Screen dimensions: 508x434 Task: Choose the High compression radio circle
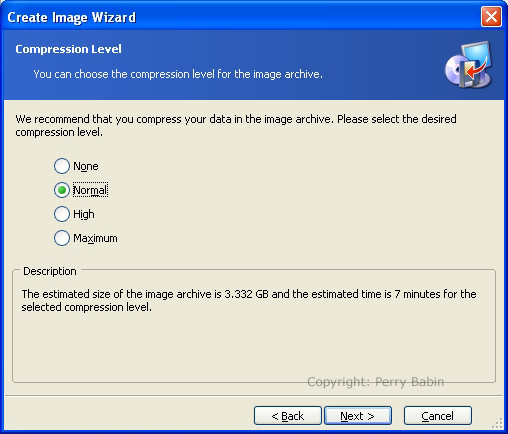(x=62, y=214)
